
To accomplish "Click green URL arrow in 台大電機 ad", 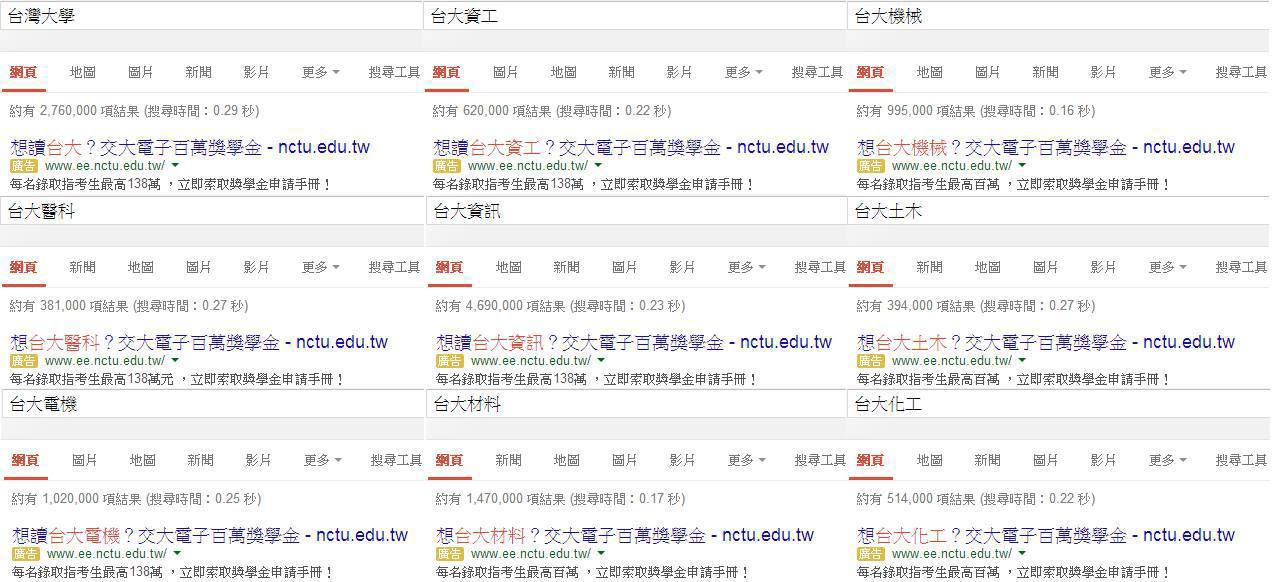I will tap(177, 553).
